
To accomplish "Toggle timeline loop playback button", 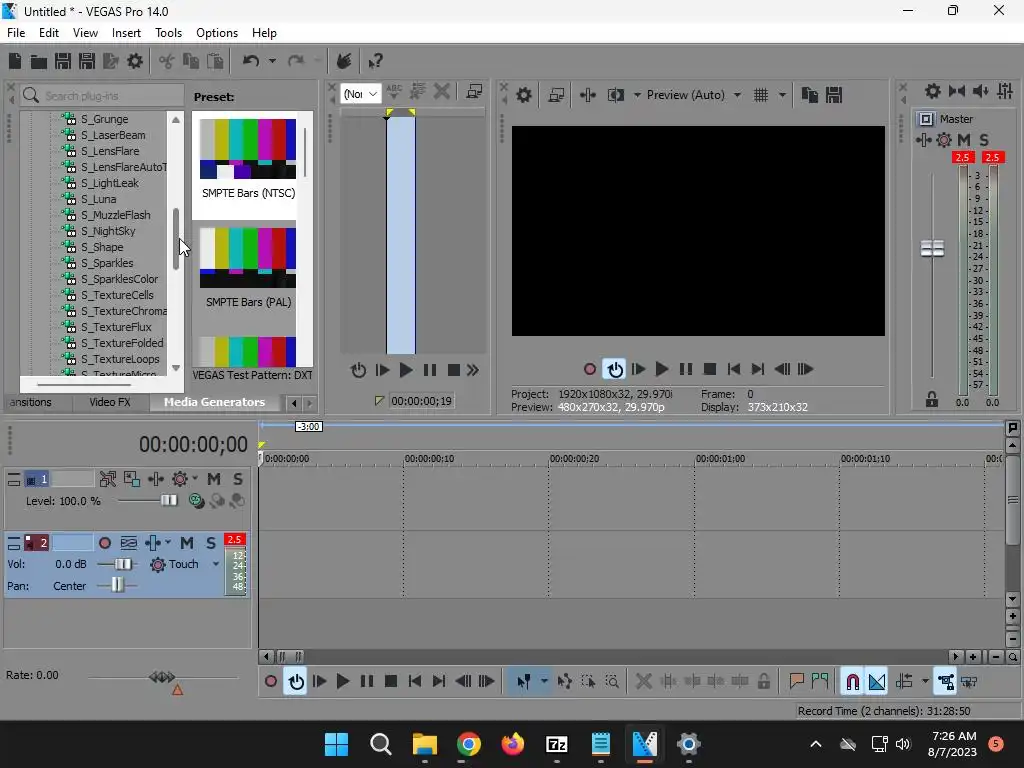I will tap(296, 682).
